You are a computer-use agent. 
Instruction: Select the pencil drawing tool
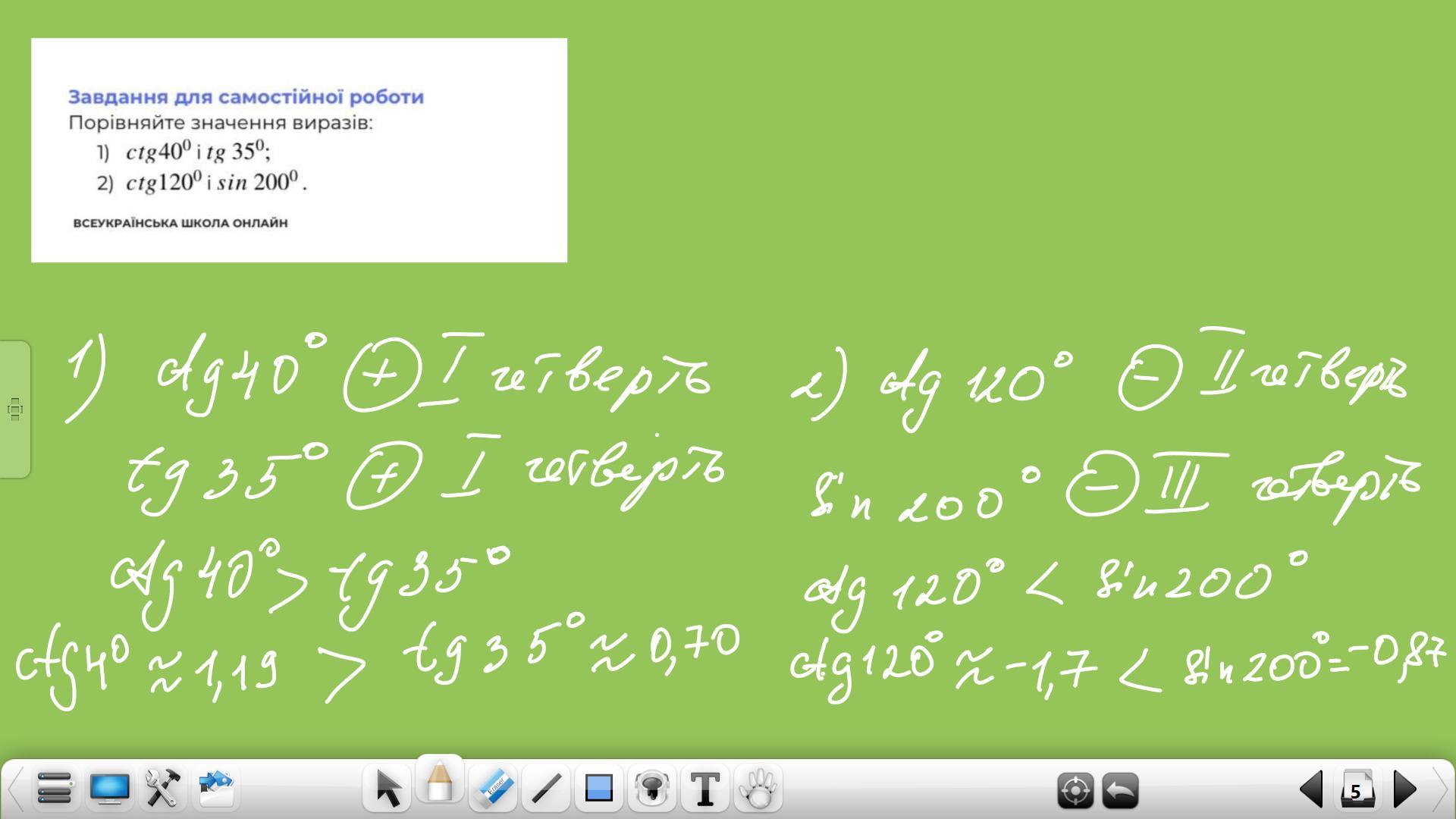pos(440,783)
